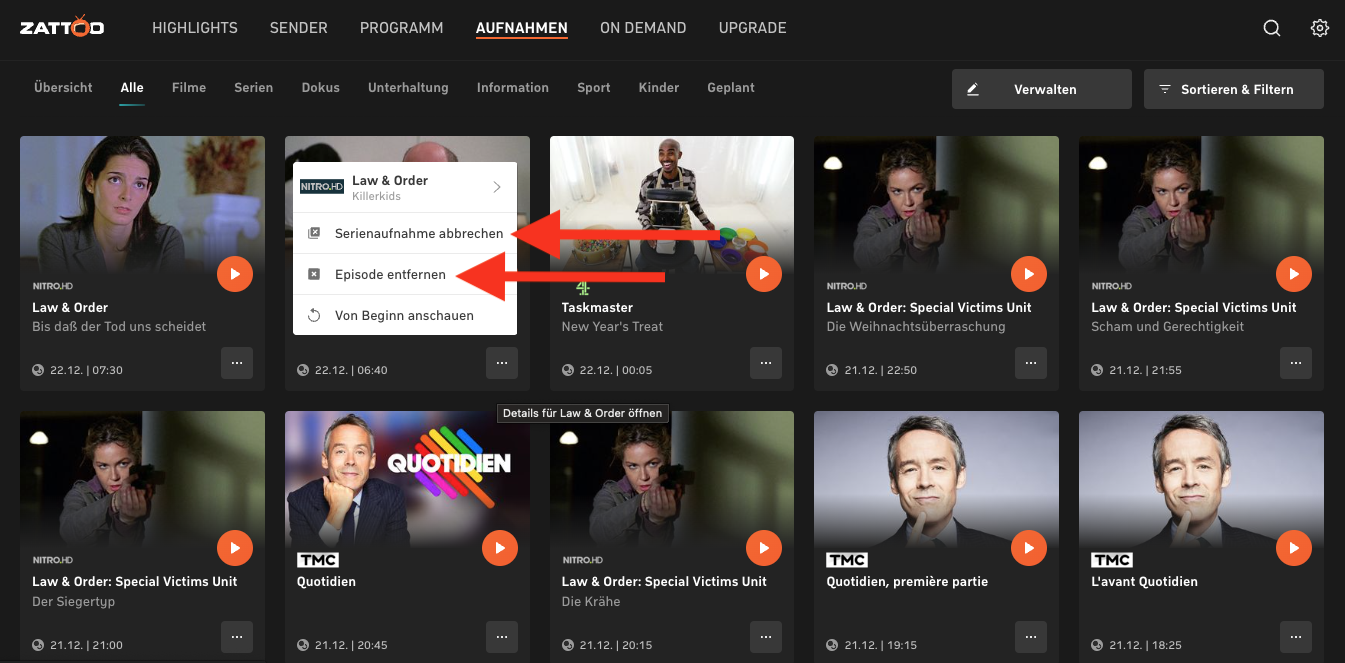Play Law & Order 'Bis daß der Tod uns scheidet'

[x=235, y=273]
